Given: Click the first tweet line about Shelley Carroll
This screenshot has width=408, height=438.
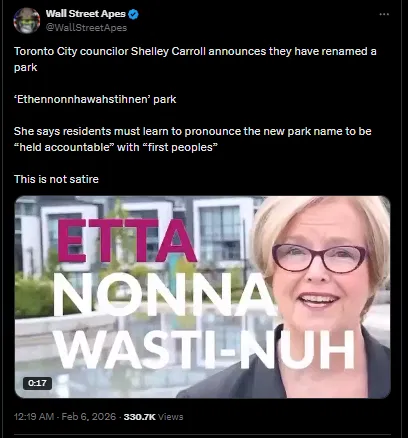Looking at the screenshot, I should click(195, 51).
